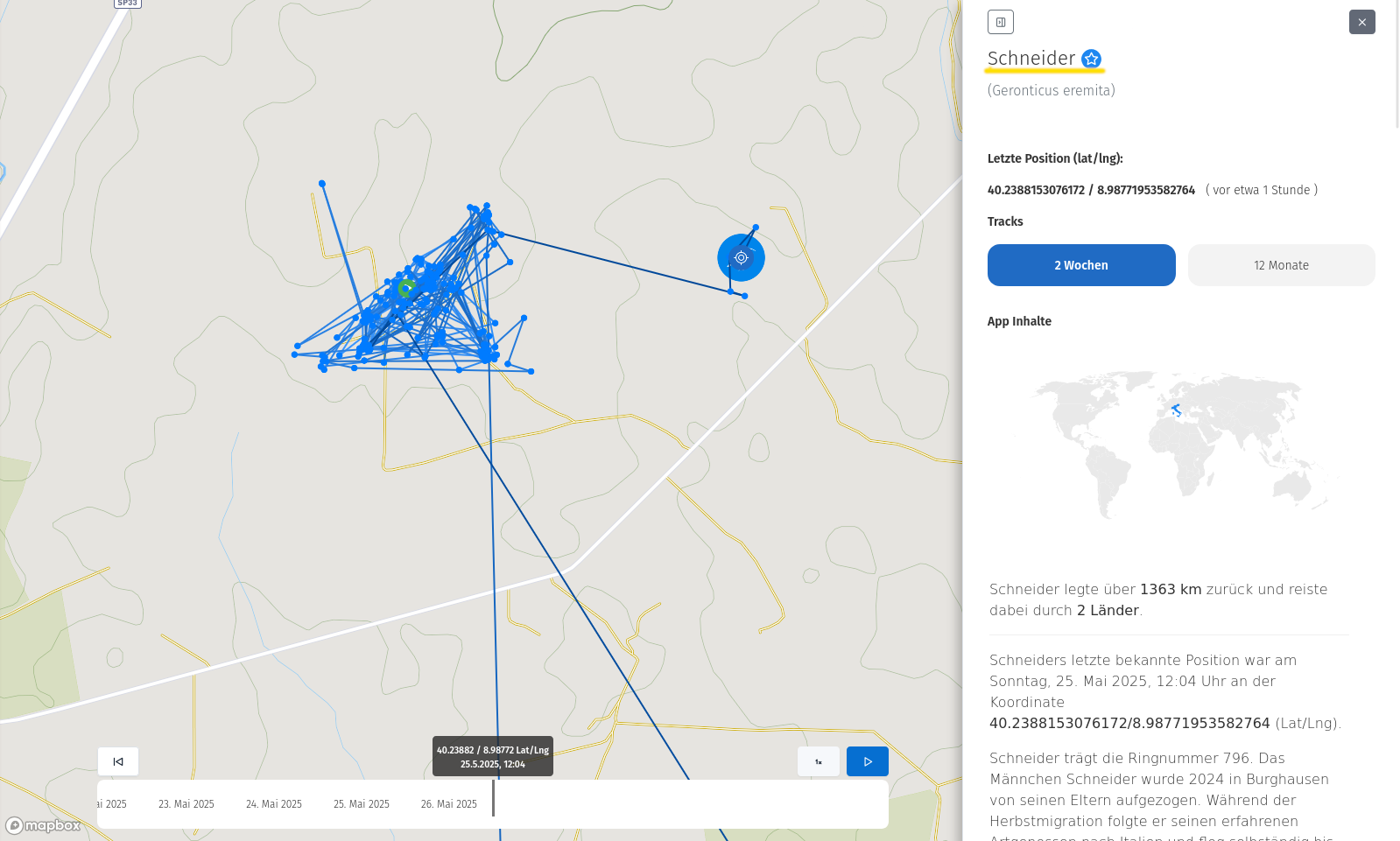
Task: Click the green start marker on track
Action: tap(405, 288)
